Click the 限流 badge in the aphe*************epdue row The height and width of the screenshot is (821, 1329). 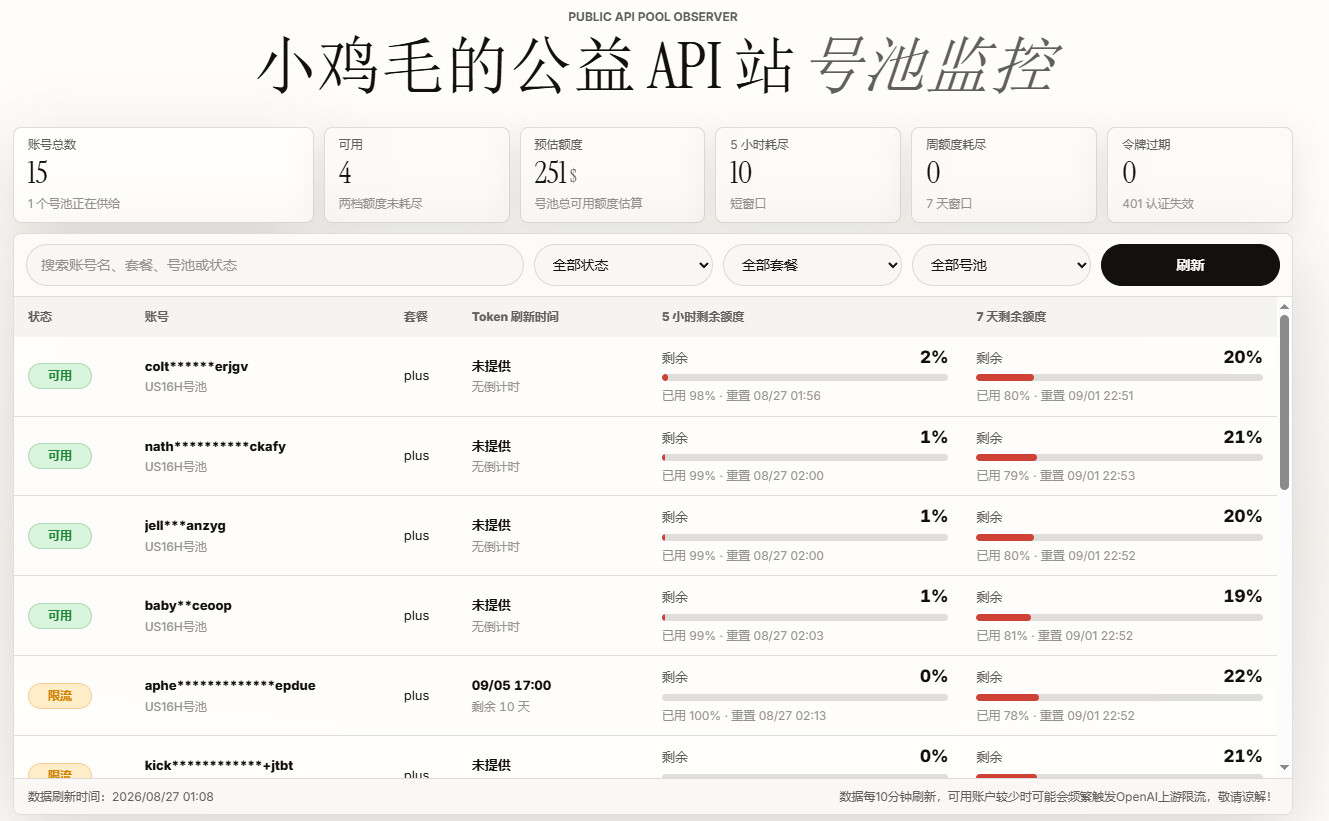[60, 696]
